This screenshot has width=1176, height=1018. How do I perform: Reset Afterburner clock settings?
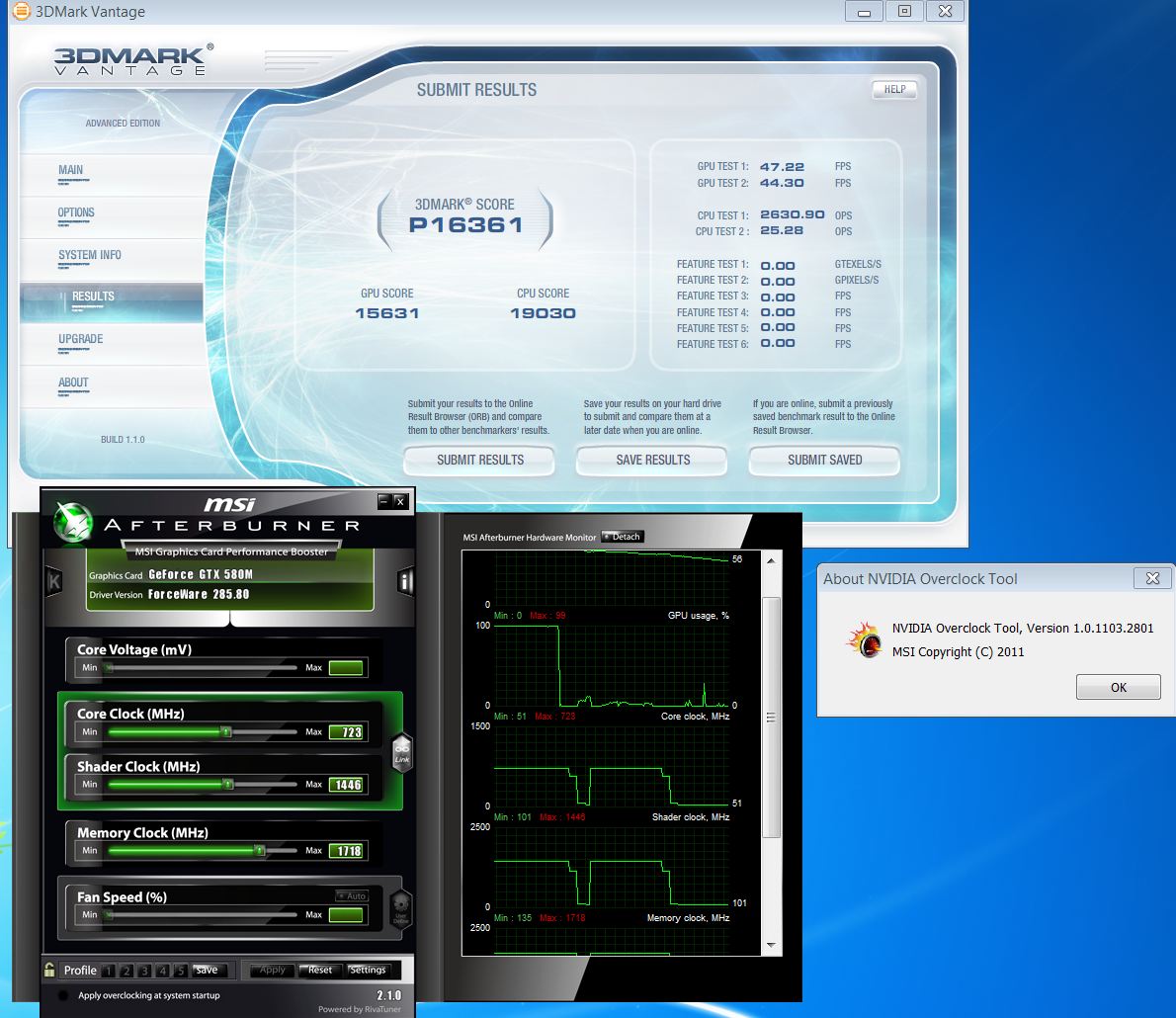coord(320,970)
